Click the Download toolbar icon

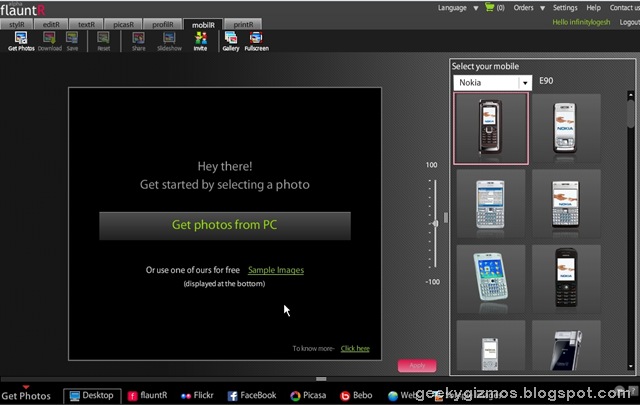[49, 41]
